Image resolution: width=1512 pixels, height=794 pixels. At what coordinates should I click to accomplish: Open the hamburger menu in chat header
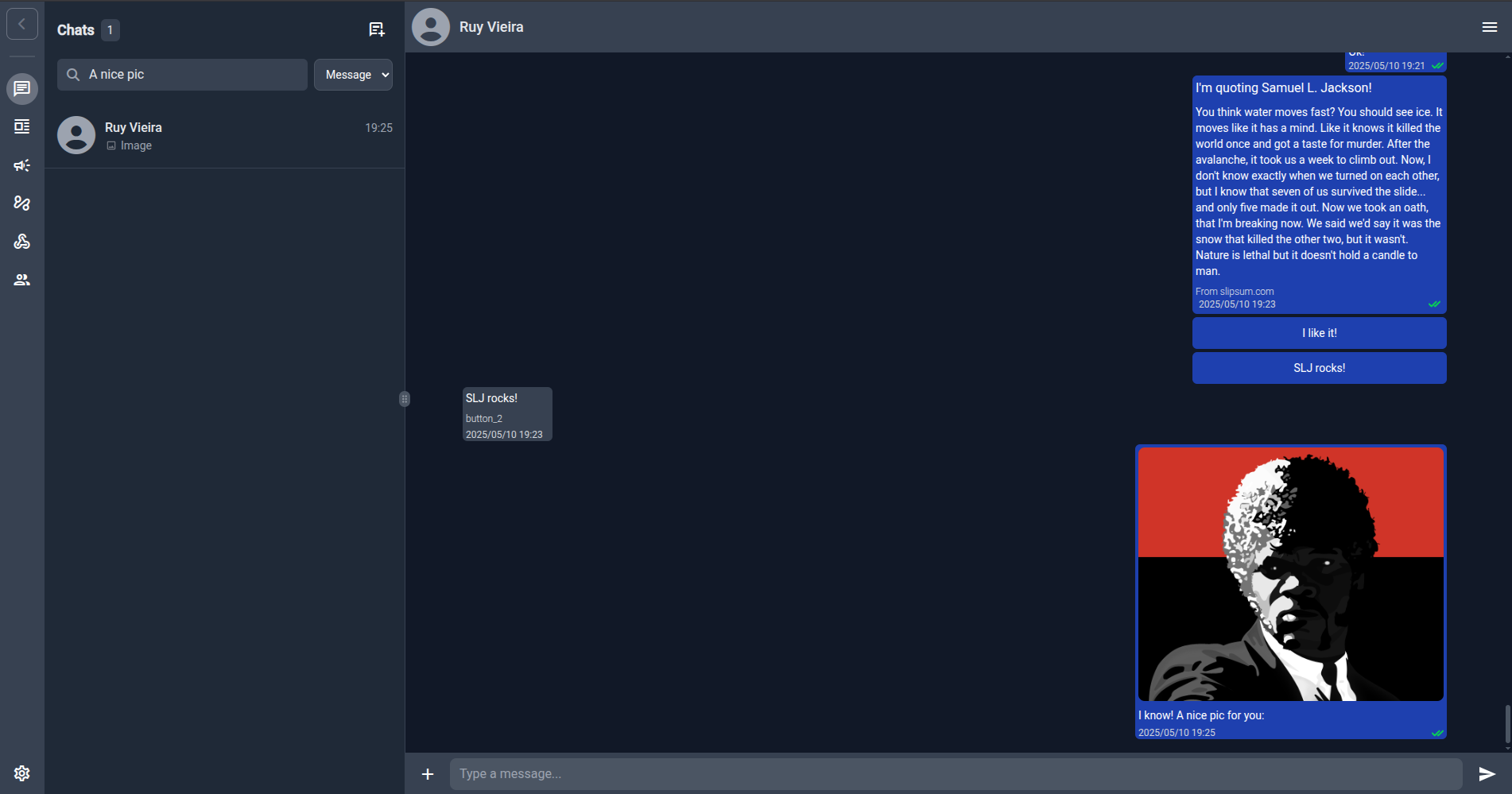click(x=1489, y=26)
